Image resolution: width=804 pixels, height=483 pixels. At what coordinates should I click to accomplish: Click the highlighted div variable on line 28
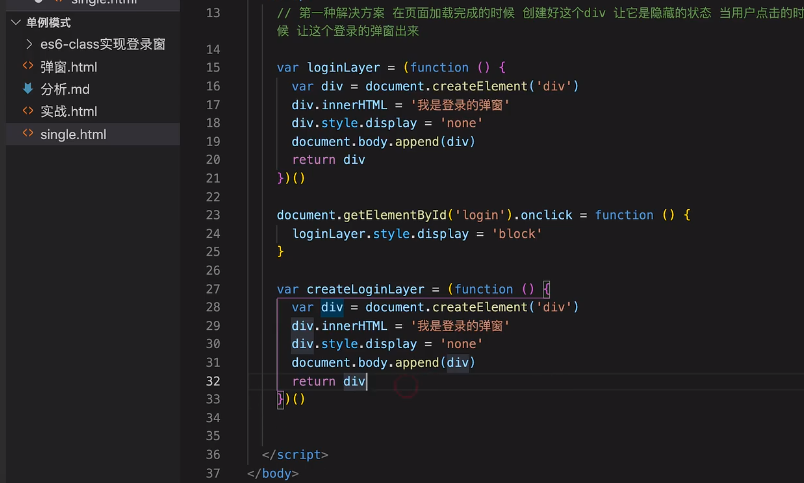(x=332, y=307)
